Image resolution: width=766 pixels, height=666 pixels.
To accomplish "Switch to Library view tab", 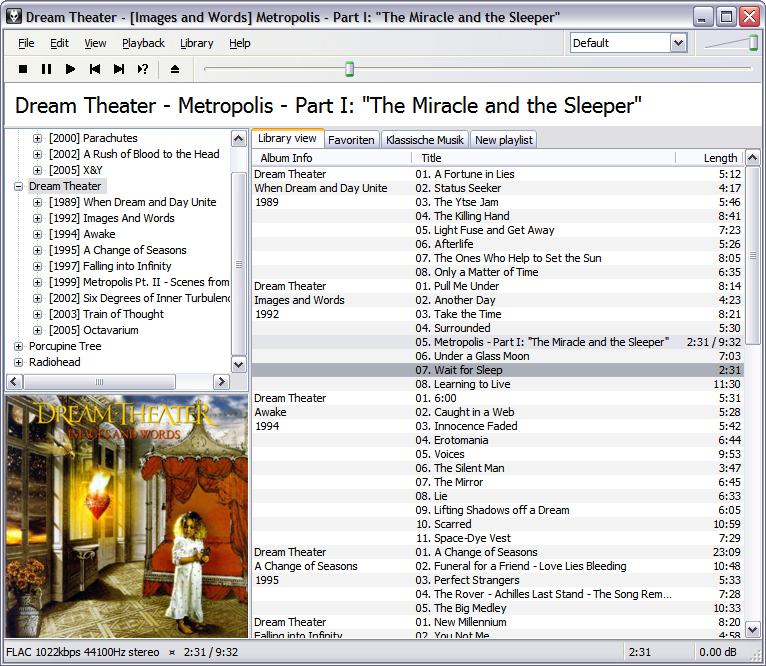I will point(287,138).
